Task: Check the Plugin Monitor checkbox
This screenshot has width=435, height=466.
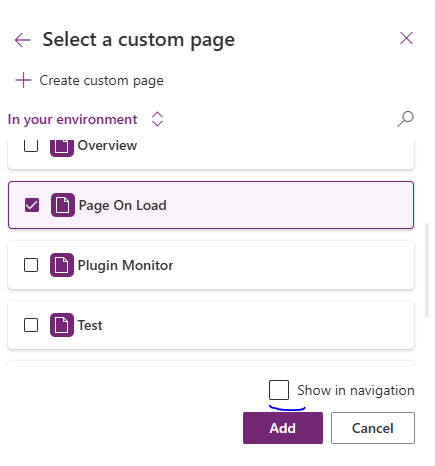Action: pos(31,265)
